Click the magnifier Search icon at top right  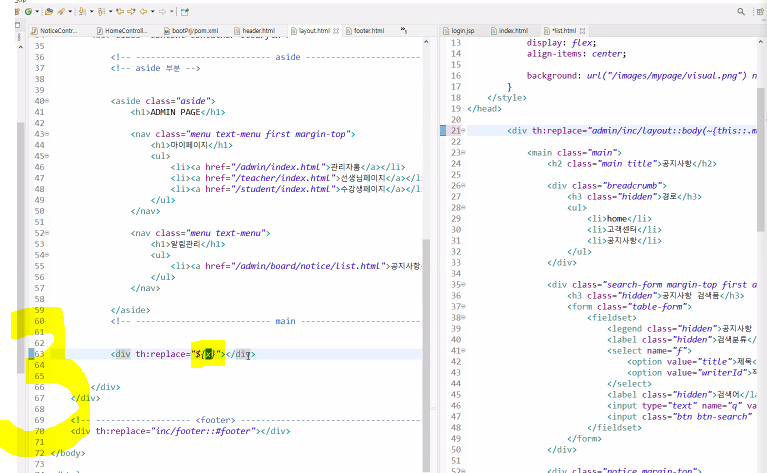(x=741, y=11)
